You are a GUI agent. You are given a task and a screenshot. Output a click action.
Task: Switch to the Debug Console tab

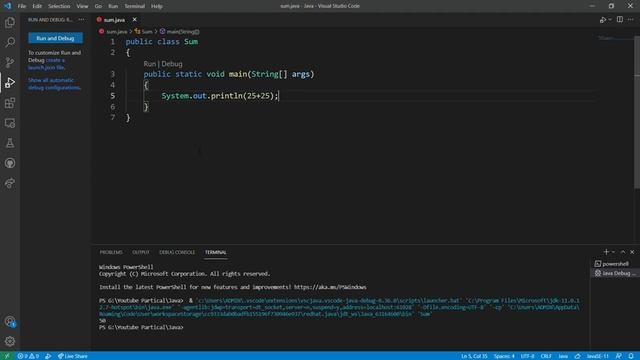click(x=177, y=252)
